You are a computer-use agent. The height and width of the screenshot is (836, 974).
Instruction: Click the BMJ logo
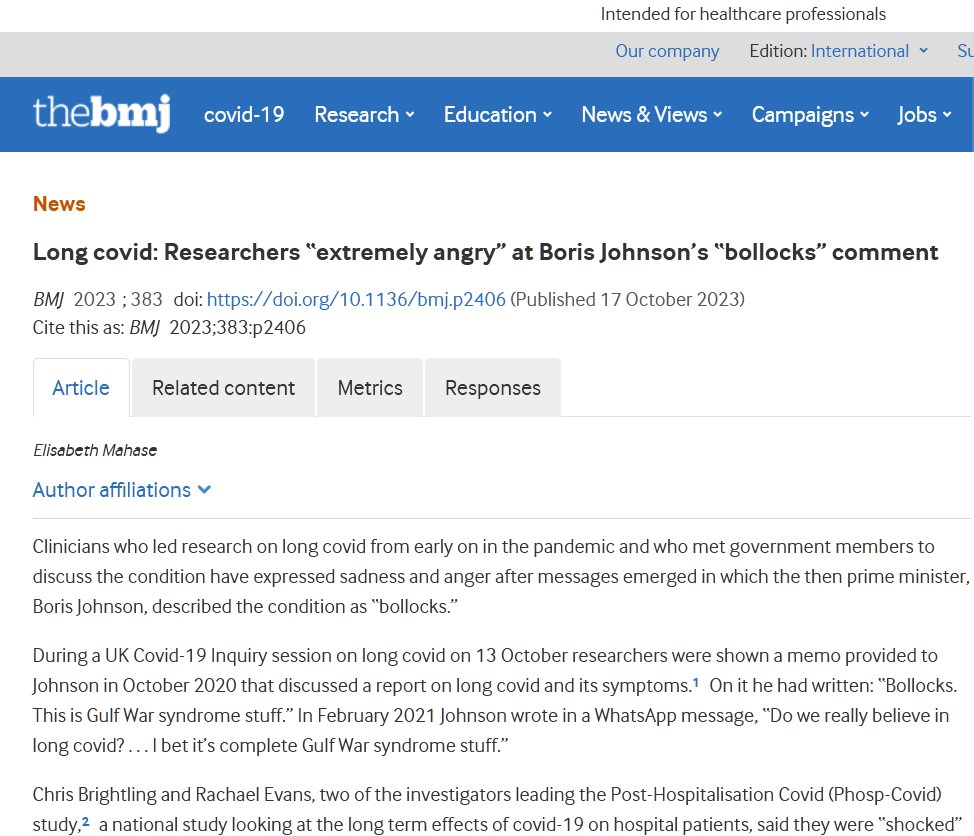101,114
